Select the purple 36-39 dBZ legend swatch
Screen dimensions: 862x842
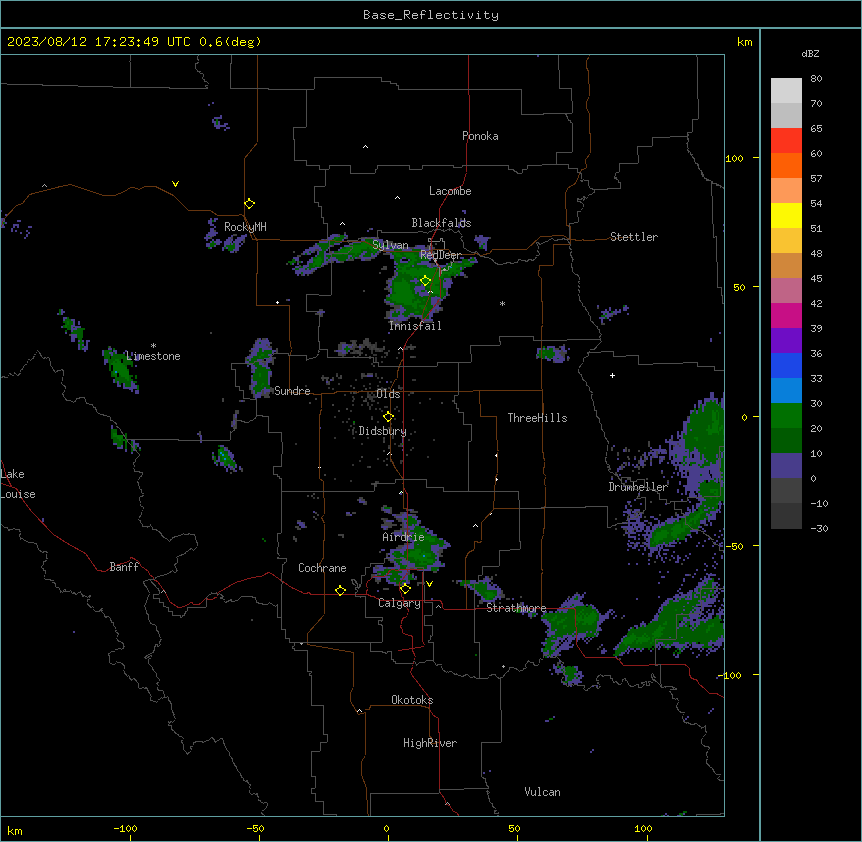(x=786, y=341)
